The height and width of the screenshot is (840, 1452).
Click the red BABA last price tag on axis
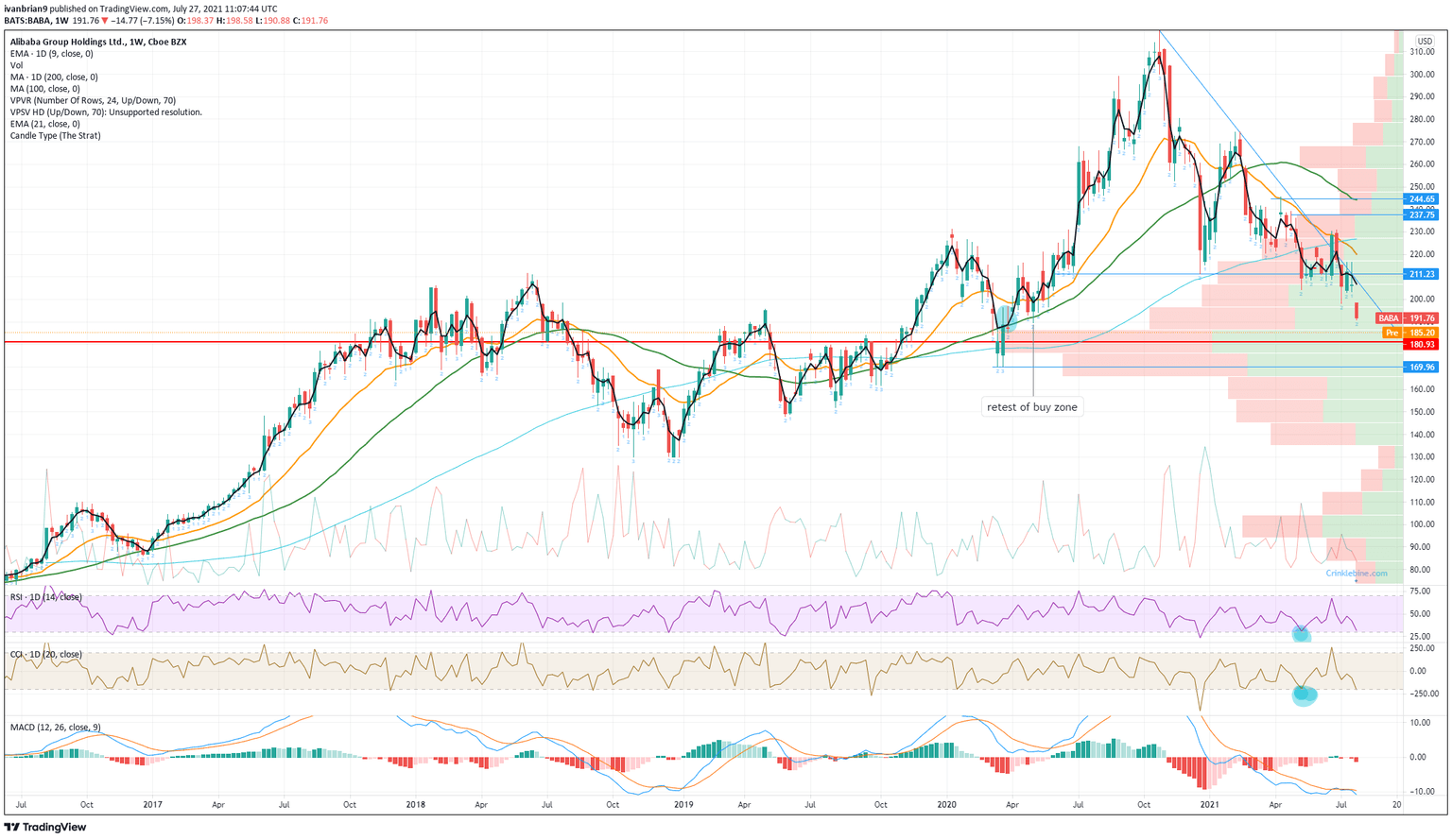(1407, 318)
